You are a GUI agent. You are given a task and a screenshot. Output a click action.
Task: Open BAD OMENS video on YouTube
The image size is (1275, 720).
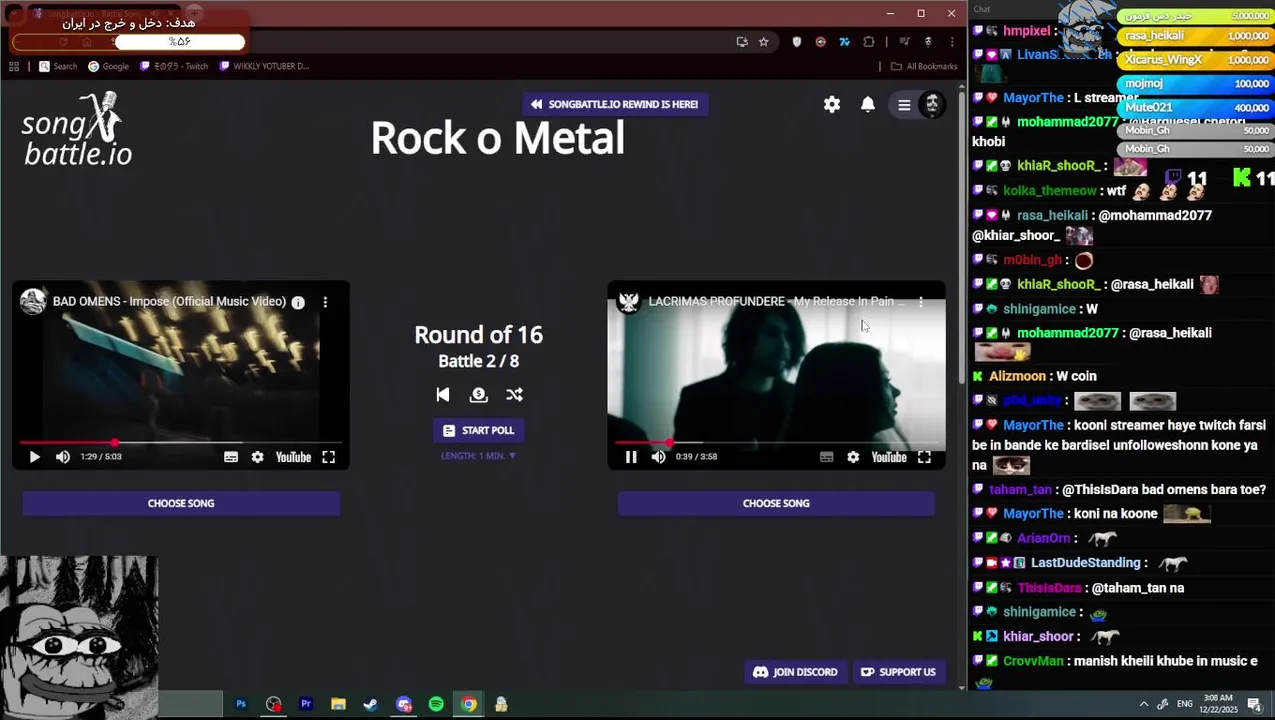(293, 457)
